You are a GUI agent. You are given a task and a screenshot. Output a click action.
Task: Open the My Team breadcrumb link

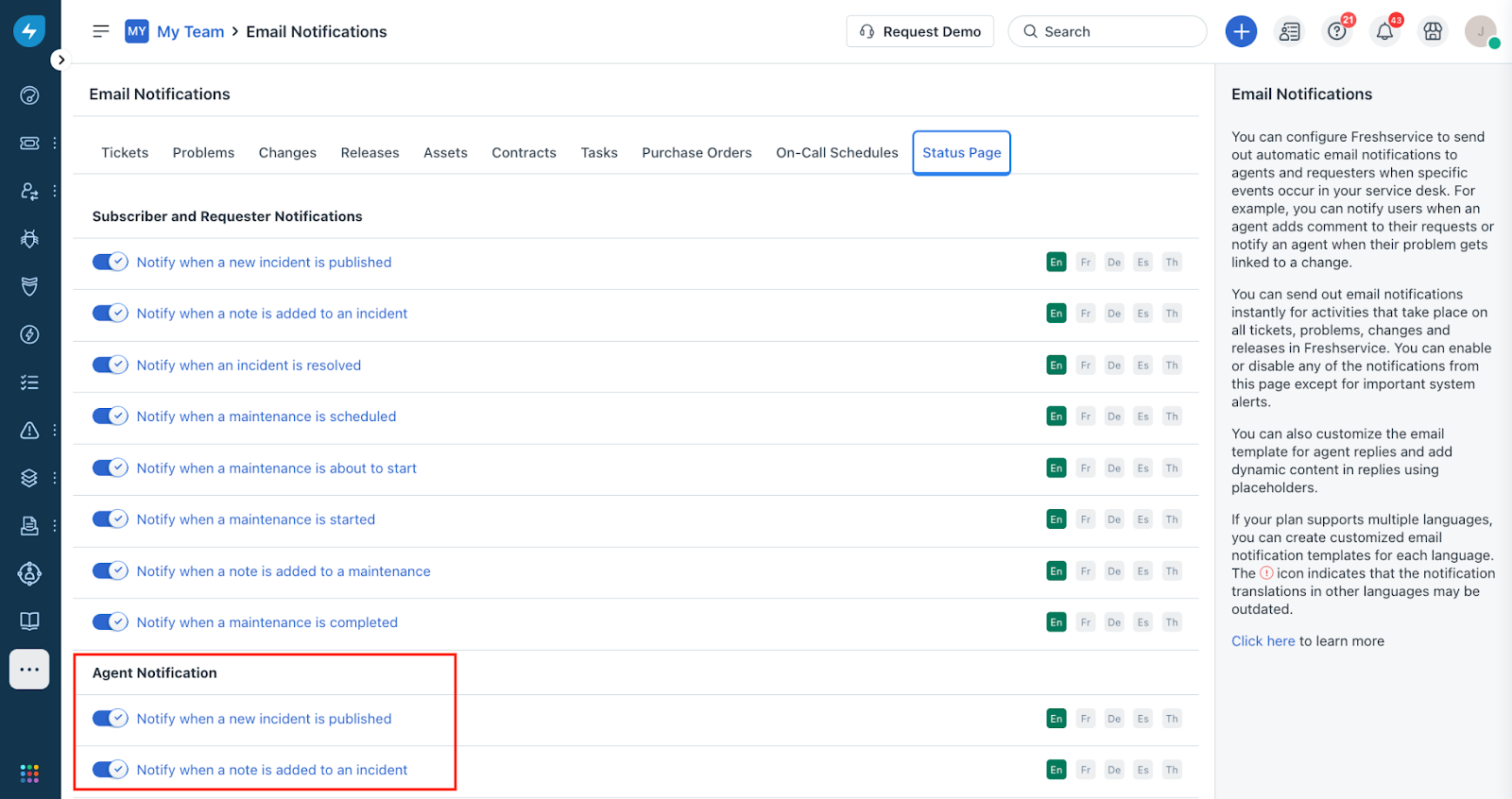pos(191,31)
